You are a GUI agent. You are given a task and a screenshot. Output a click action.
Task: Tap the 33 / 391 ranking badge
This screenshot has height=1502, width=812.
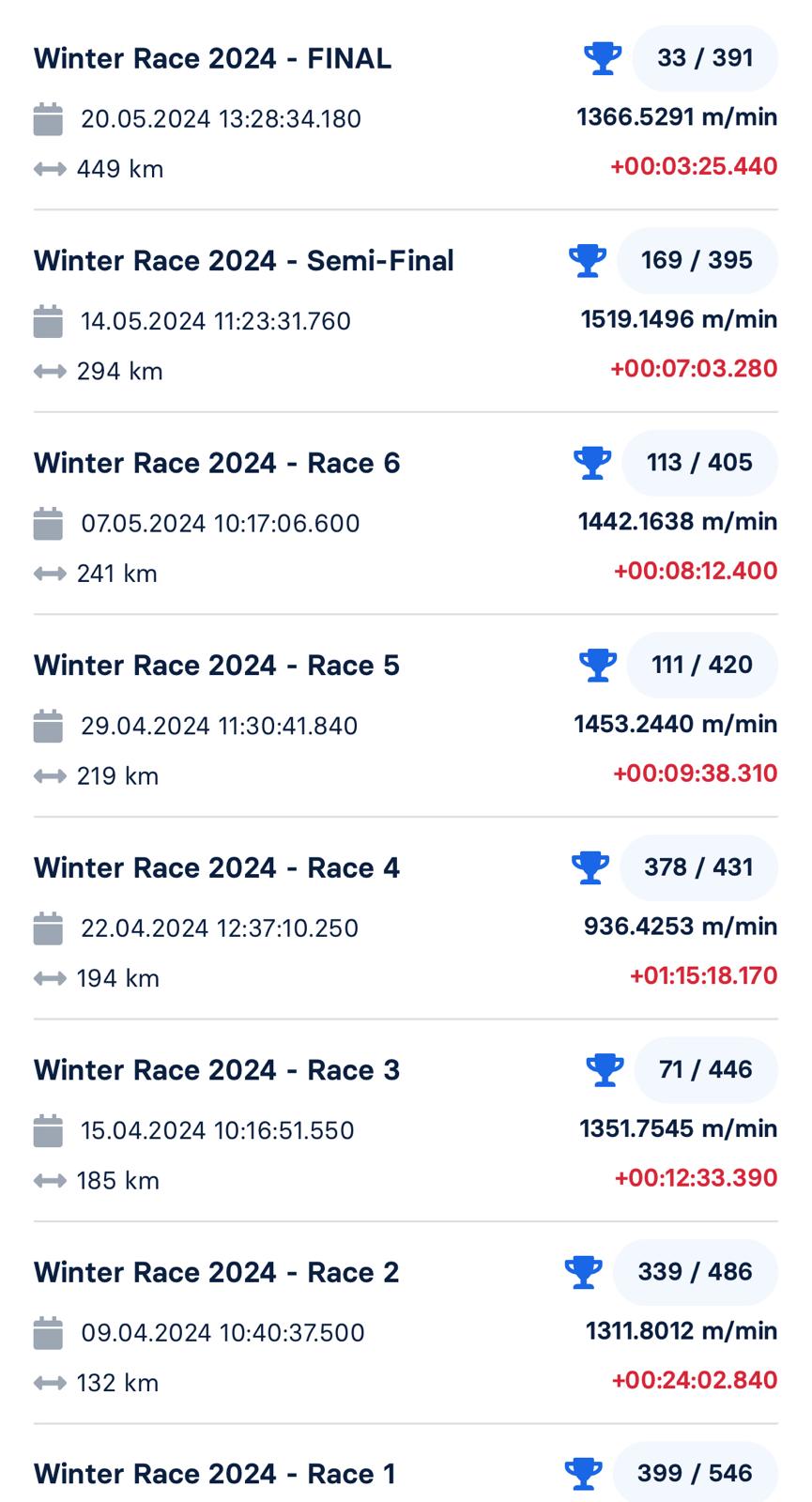(x=705, y=58)
